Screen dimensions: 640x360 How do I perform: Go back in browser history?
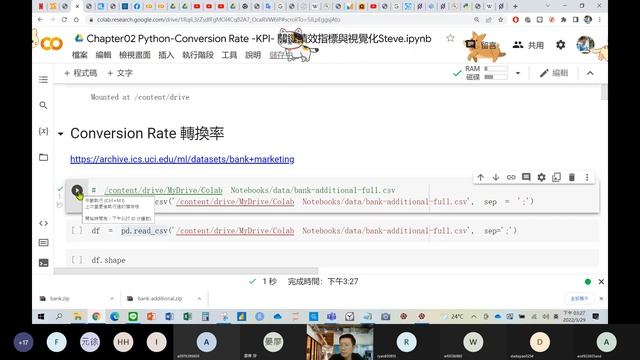40,20
